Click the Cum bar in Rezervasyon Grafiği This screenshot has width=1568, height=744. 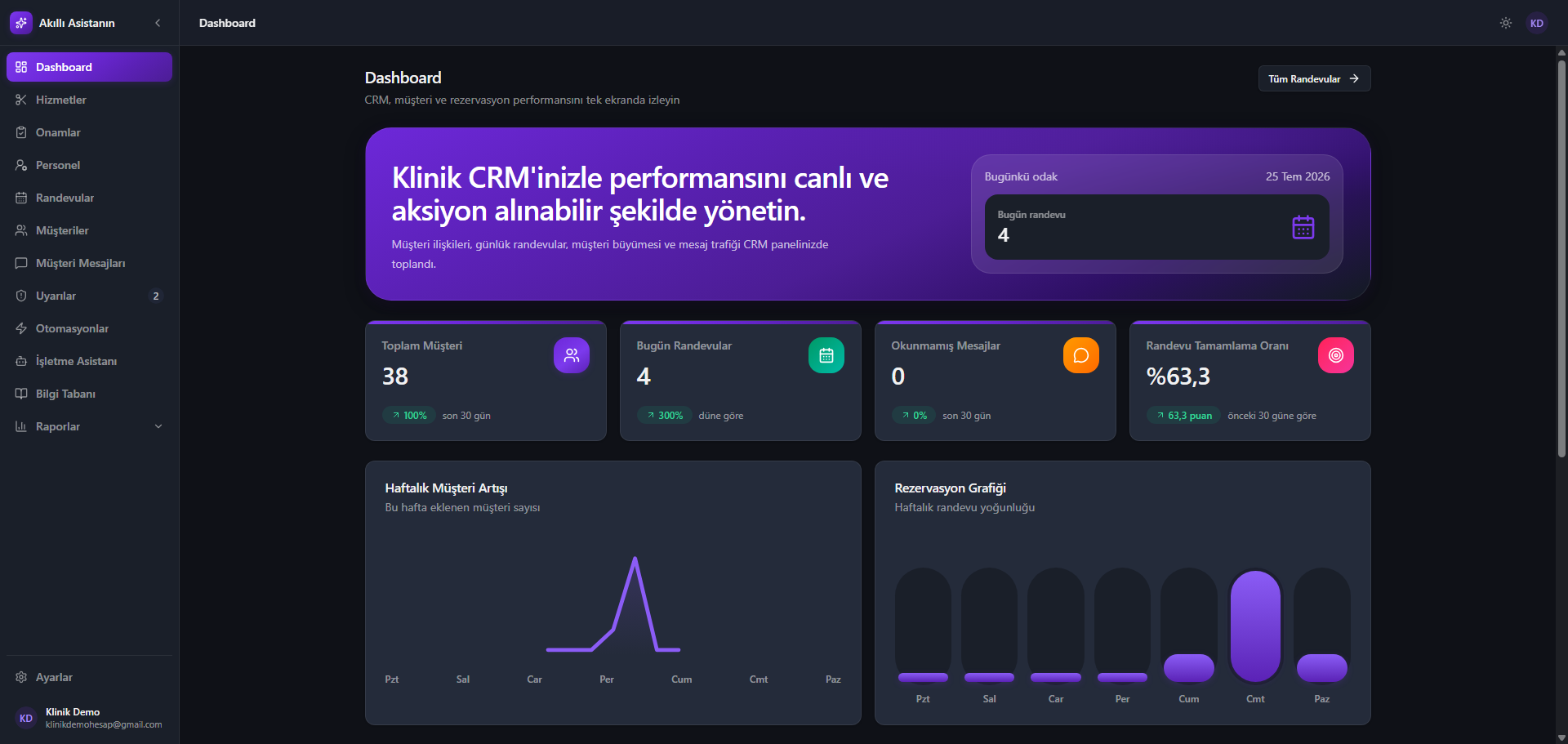click(x=1189, y=667)
